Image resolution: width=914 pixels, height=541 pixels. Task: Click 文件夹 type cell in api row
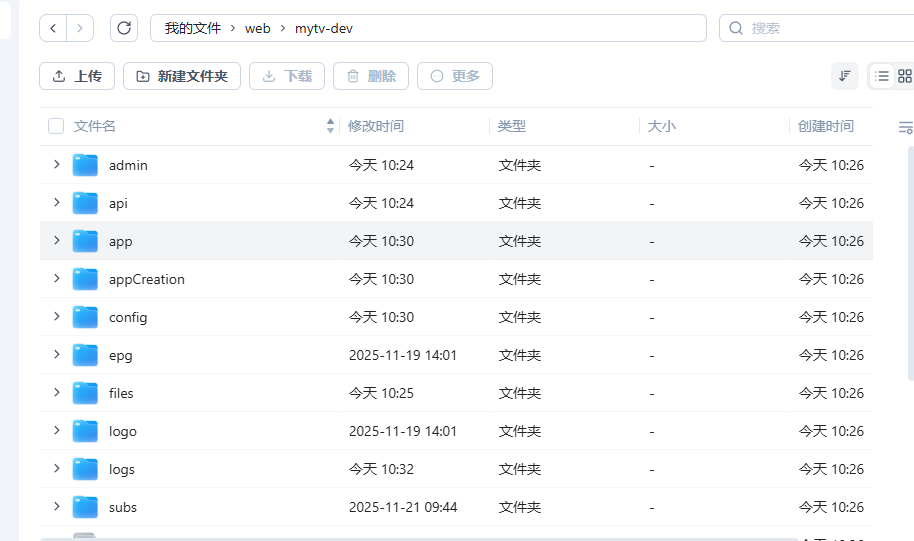(520, 203)
